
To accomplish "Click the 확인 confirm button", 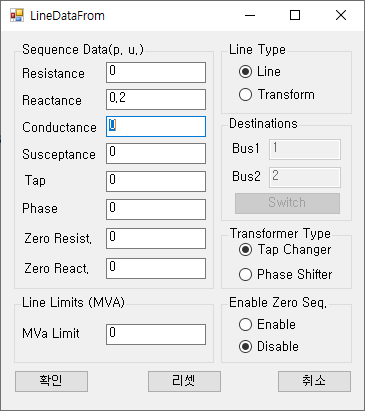I will tap(51, 381).
